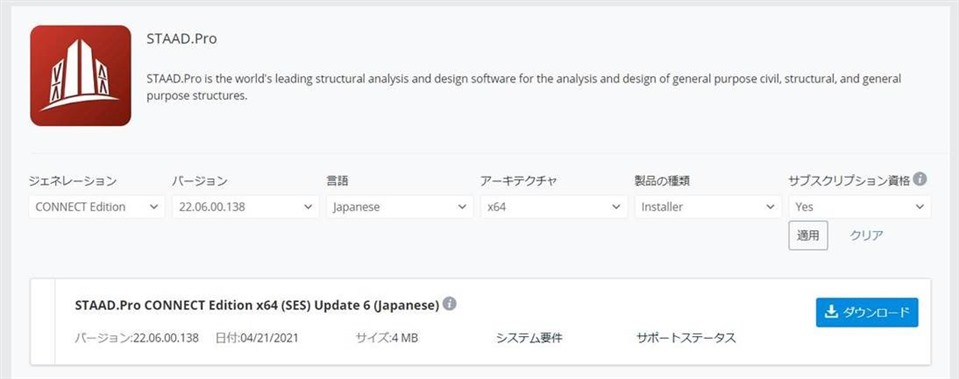Click the download arrow icon in the blue button
The image size is (959, 379).
coord(831,312)
